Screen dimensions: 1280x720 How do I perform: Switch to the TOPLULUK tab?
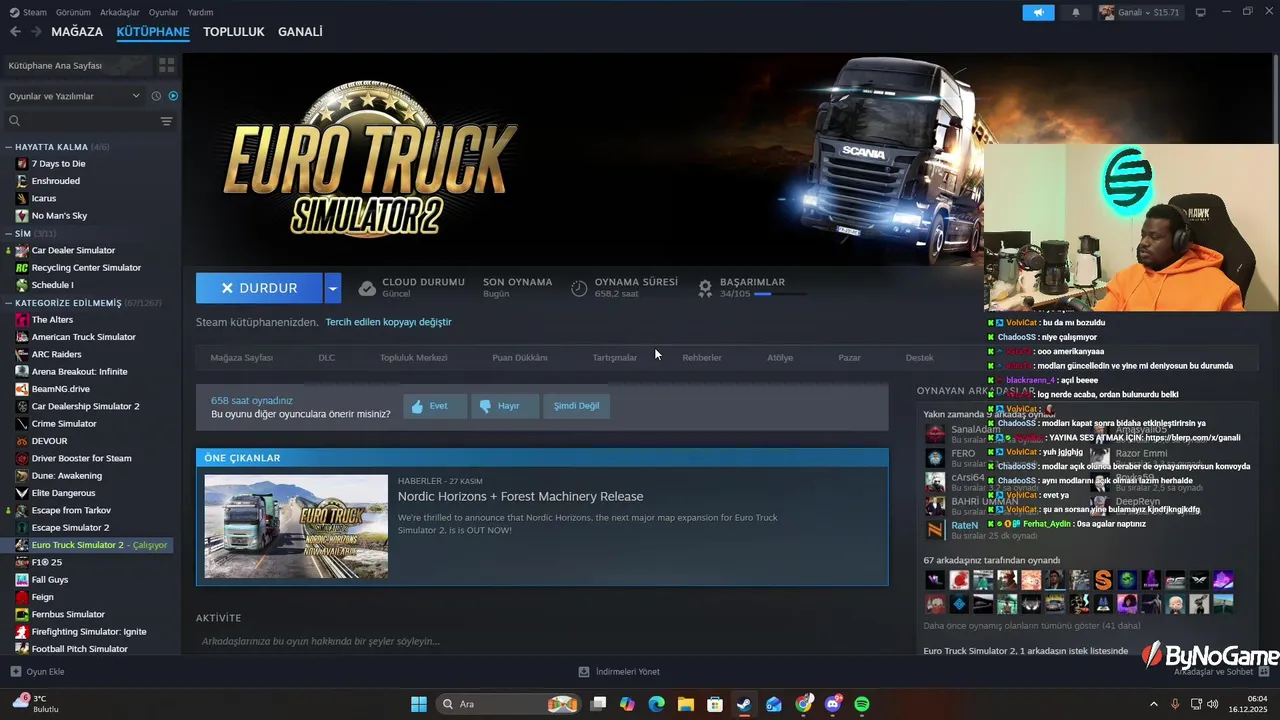pos(234,32)
